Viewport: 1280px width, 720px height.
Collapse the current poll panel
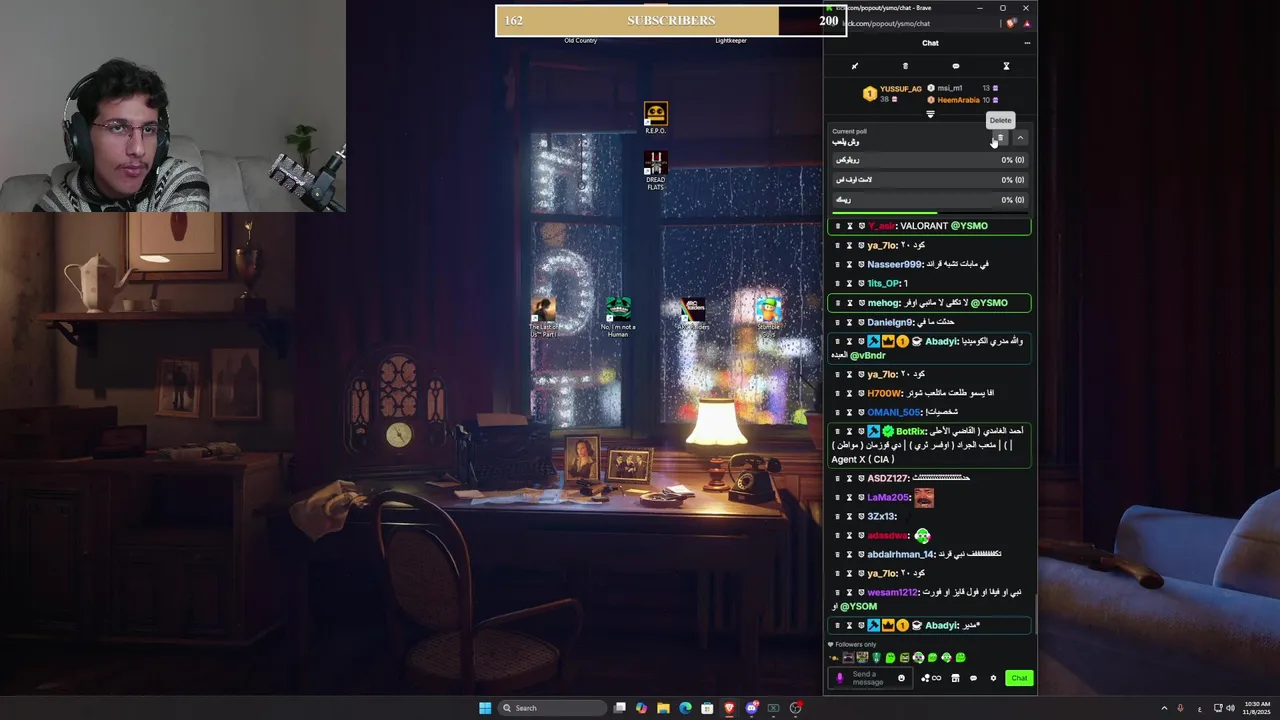click(x=1020, y=138)
